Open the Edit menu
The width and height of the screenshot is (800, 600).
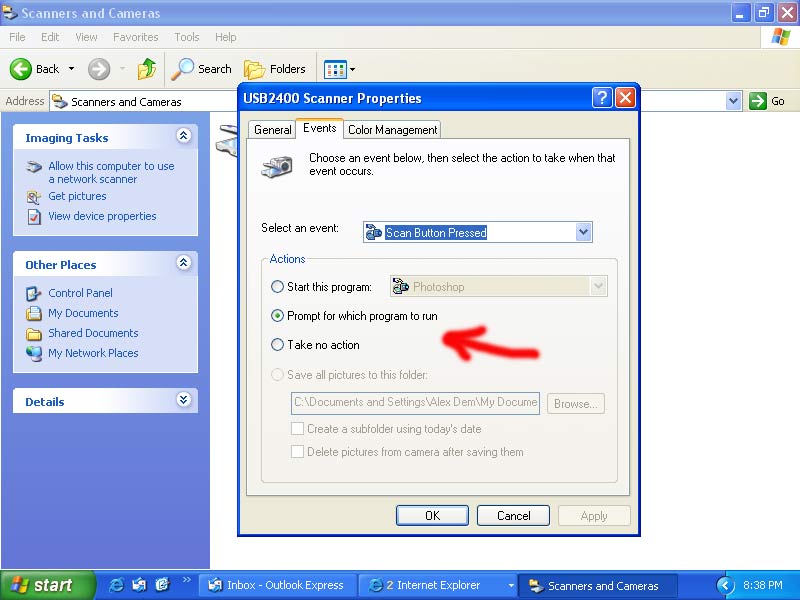click(50, 37)
